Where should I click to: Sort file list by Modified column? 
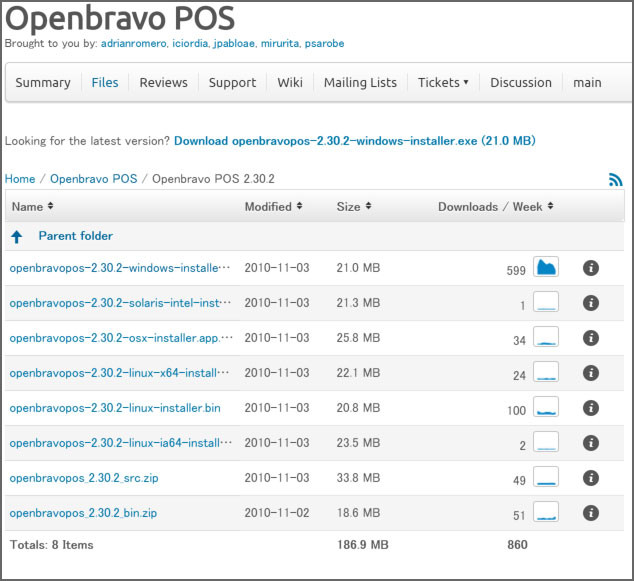click(273, 207)
